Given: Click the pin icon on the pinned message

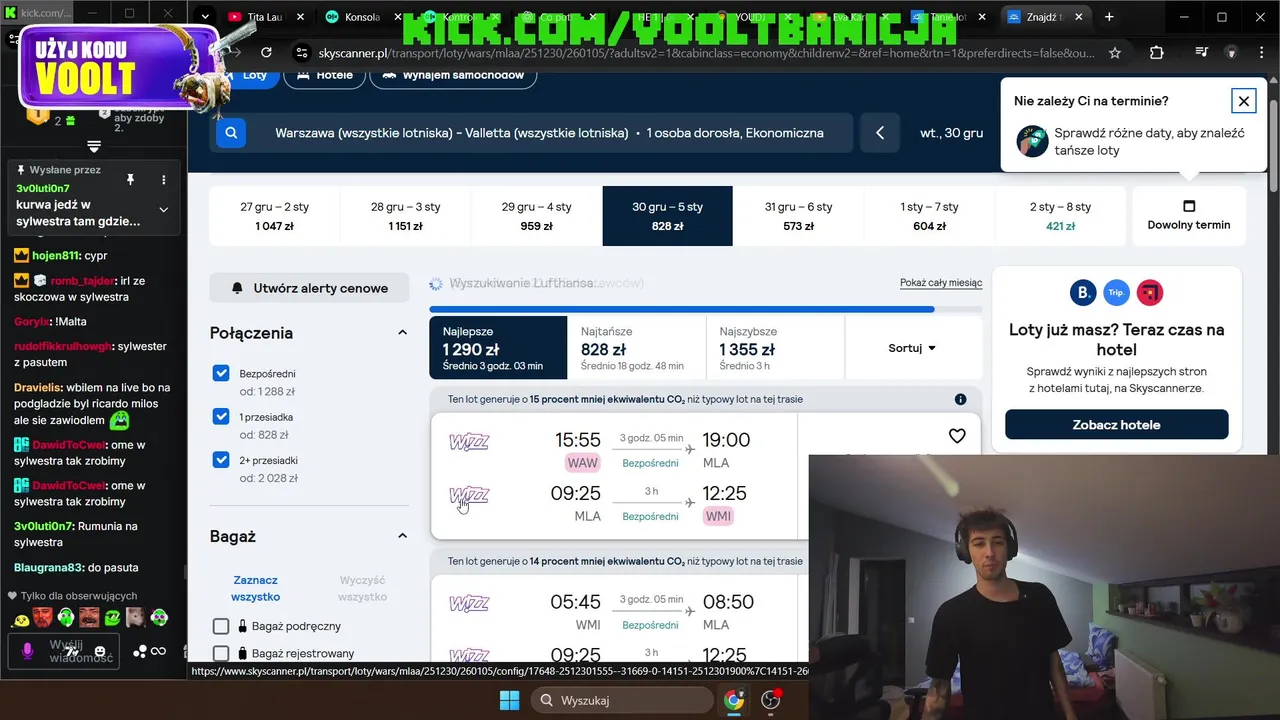Looking at the screenshot, I should [x=130, y=180].
